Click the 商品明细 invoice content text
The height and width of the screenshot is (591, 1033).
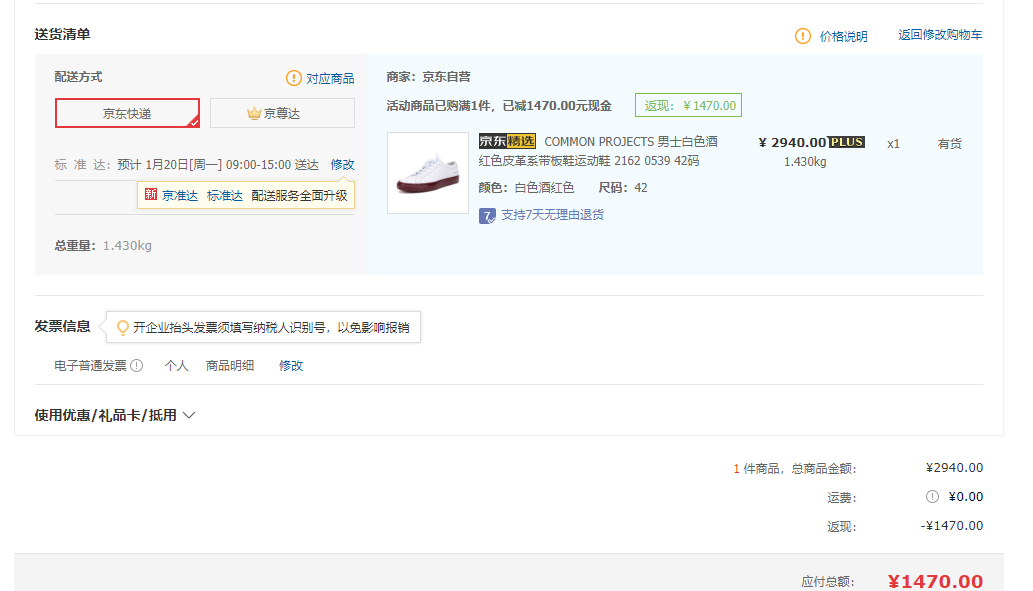[230, 366]
